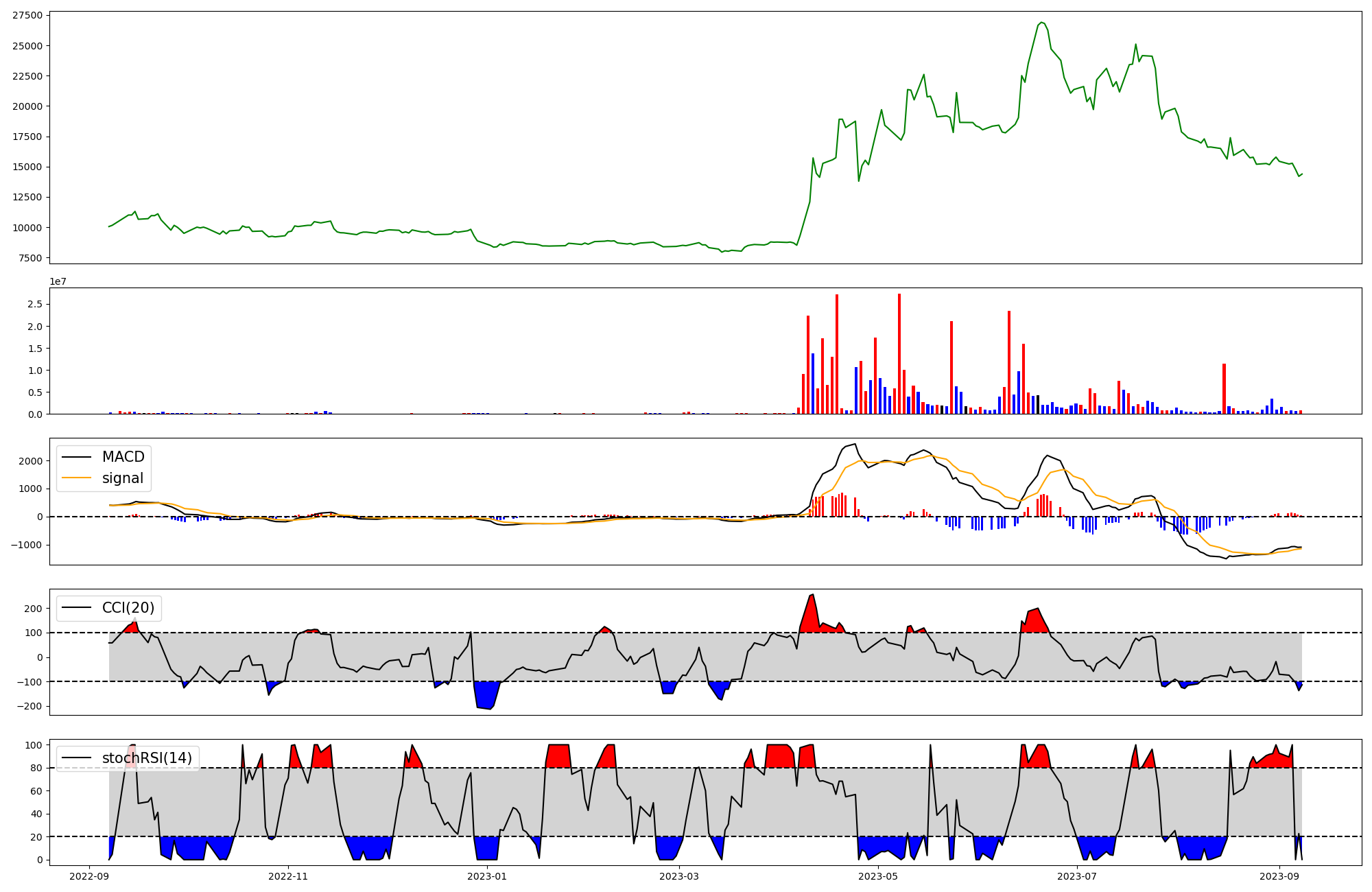
Task: Click the signal legend text
Action: [122, 478]
